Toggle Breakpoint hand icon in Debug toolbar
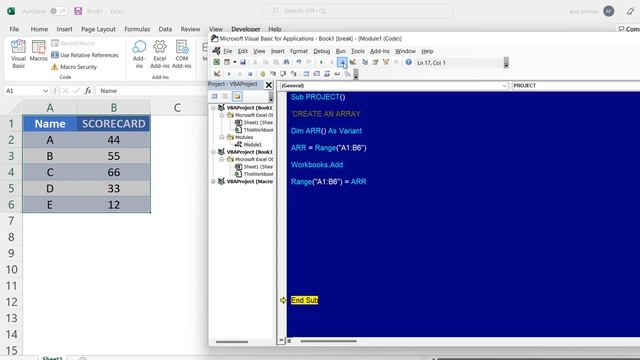Screen dimensions: 640x360 262,74
